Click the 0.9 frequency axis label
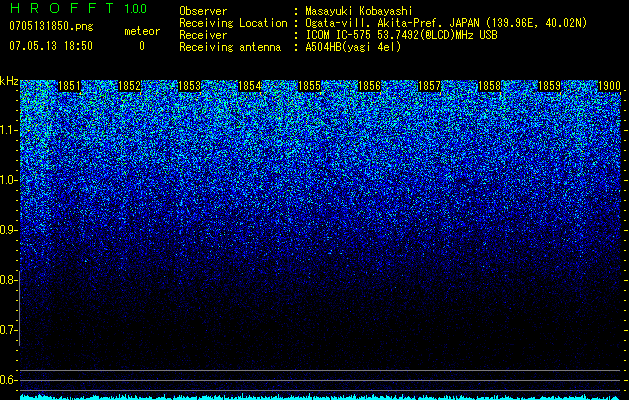The image size is (629, 400). [9, 230]
